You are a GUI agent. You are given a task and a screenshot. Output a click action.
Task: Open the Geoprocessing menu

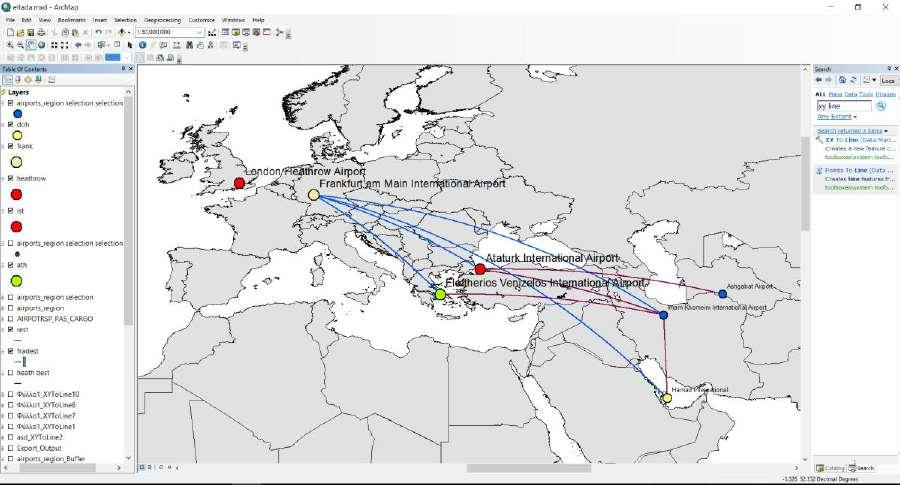tap(162, 20)
